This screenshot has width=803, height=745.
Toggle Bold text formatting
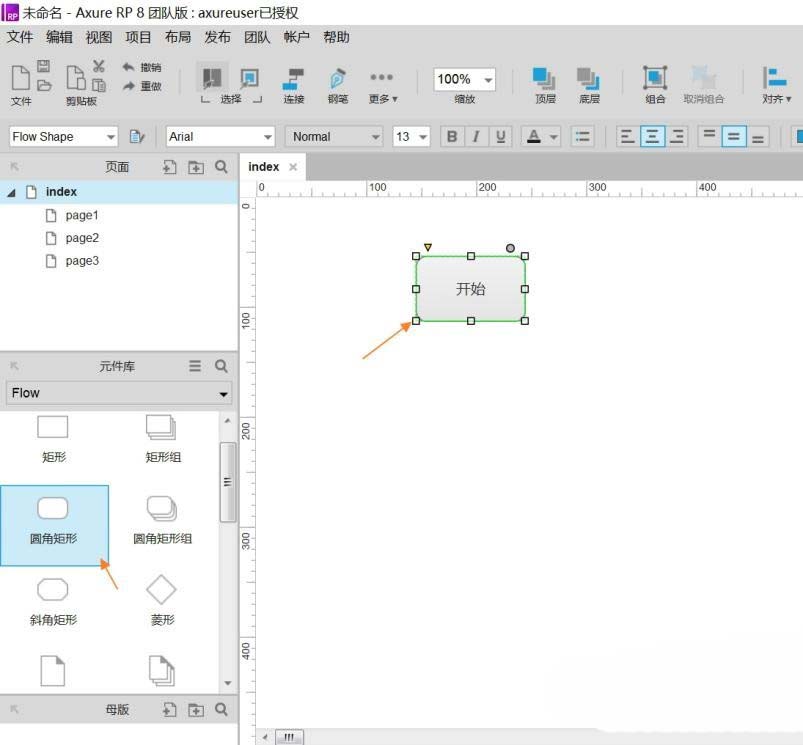pyautogui.click(x=452, y=137)
